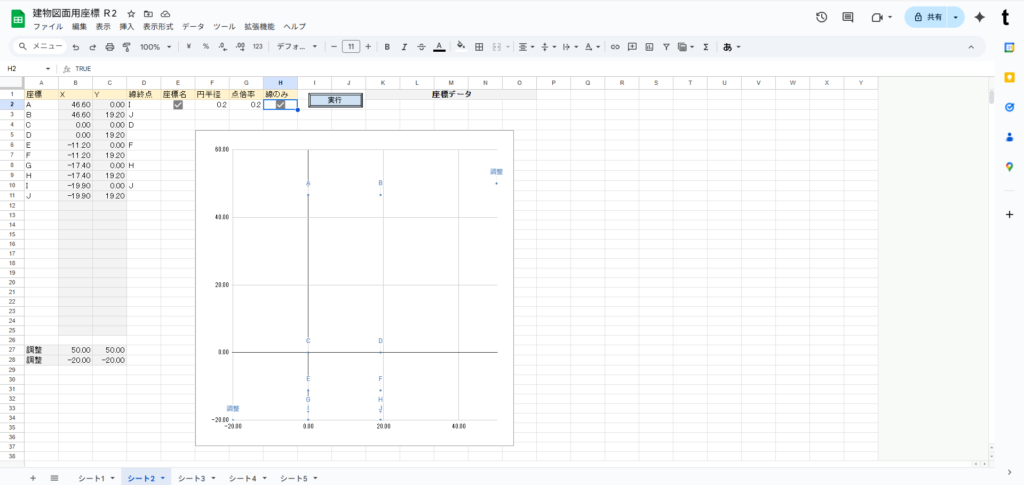
Task: Open the 表示形式 menu
Action: pos(158,27)
